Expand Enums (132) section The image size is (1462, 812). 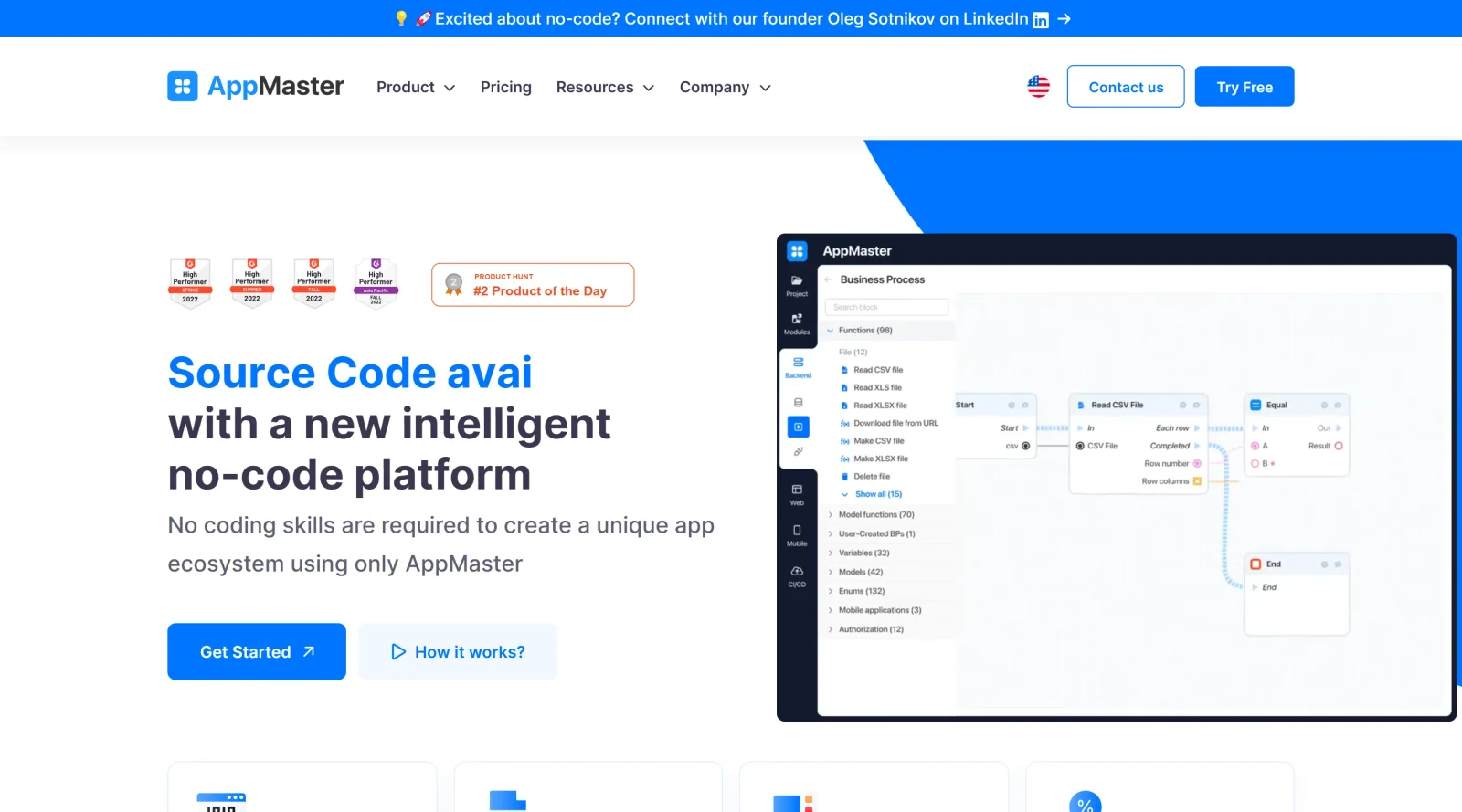click(888, 591)
